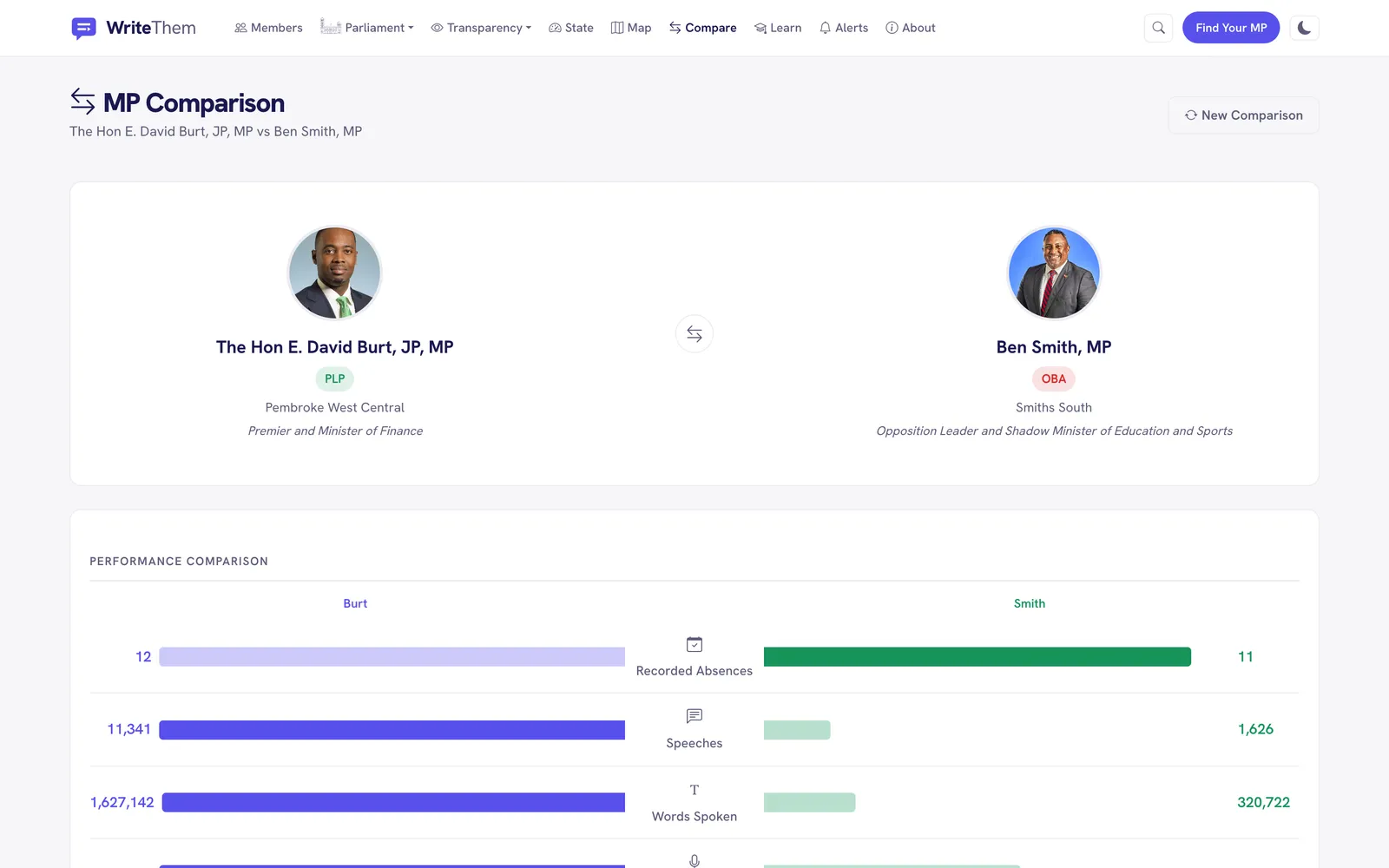Open the About page link
Image resolution: width=1389 pixels, height=868 pixels.
click(911, 28)
